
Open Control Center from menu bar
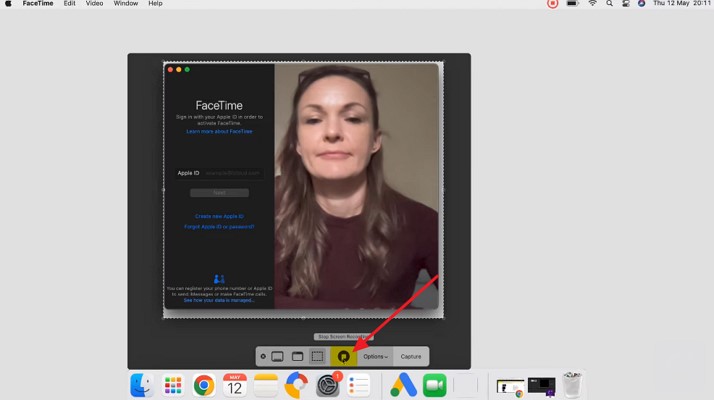(626, 4)
